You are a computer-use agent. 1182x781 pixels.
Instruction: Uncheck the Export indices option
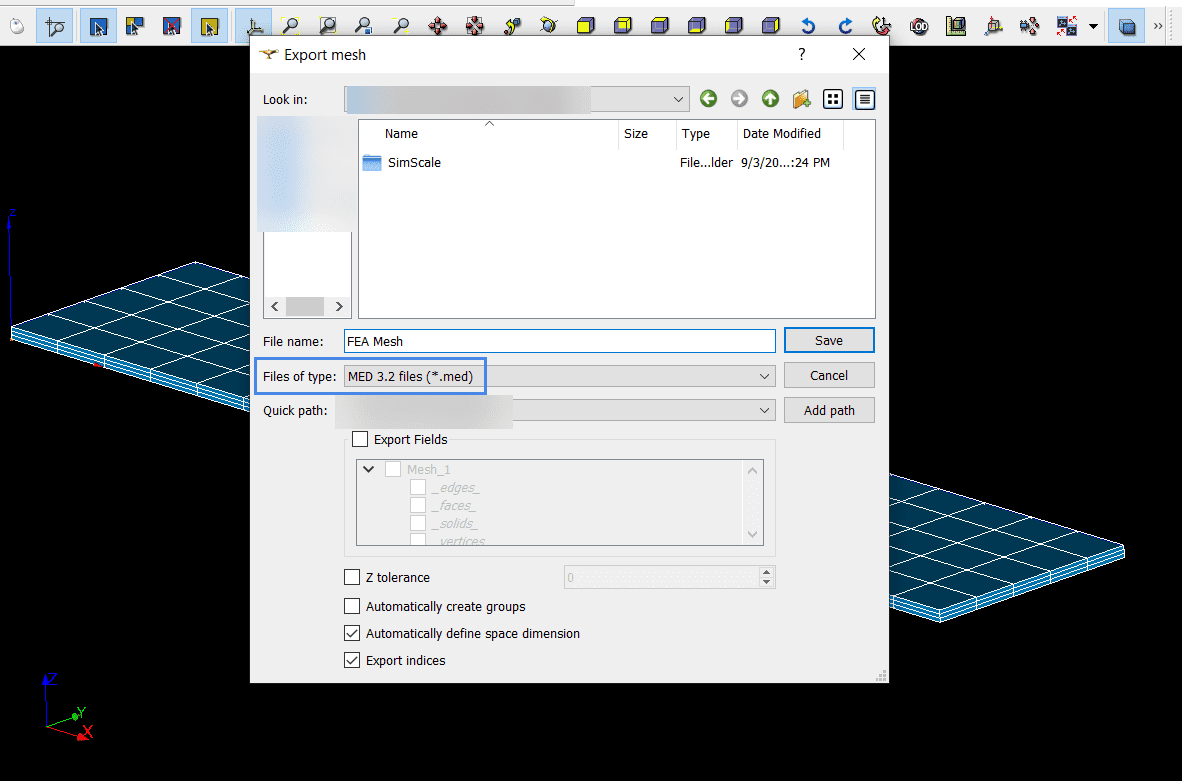click(x=352, y=660)
